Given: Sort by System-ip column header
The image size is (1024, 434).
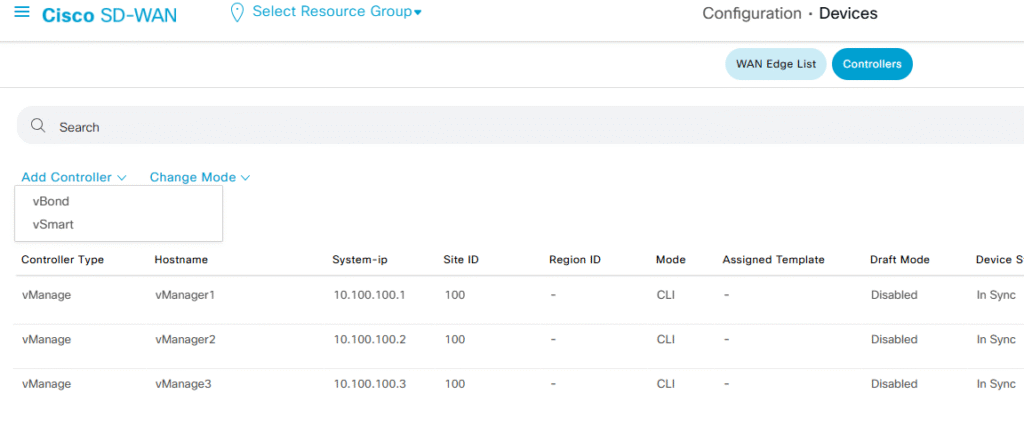Looking at the screenshot, I should (360, 260).
